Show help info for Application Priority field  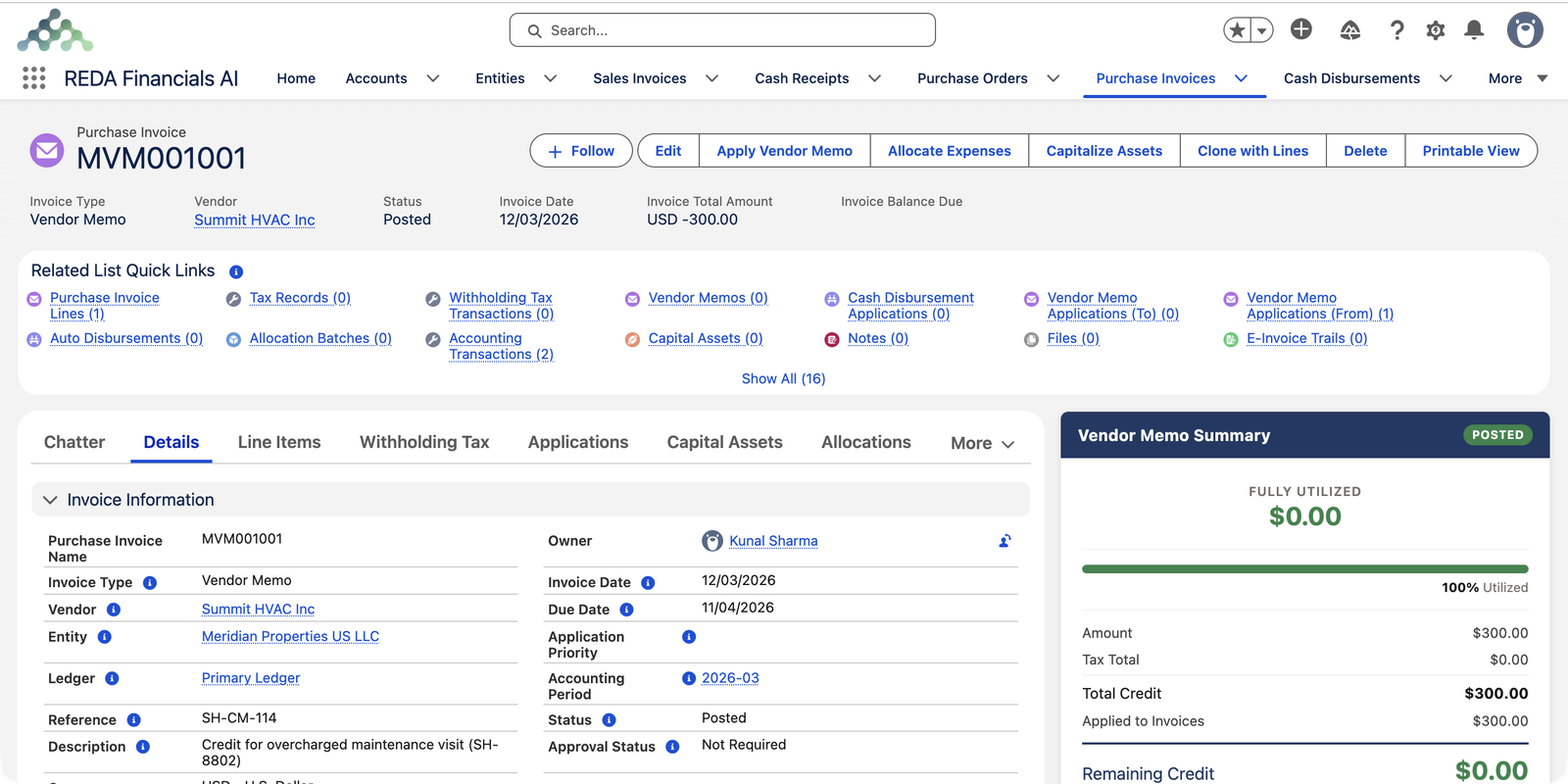pos(689,637)
